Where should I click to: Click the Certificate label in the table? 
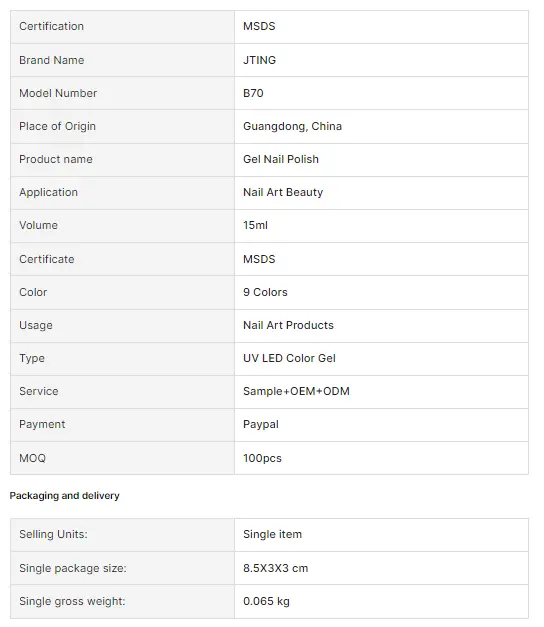47,259
